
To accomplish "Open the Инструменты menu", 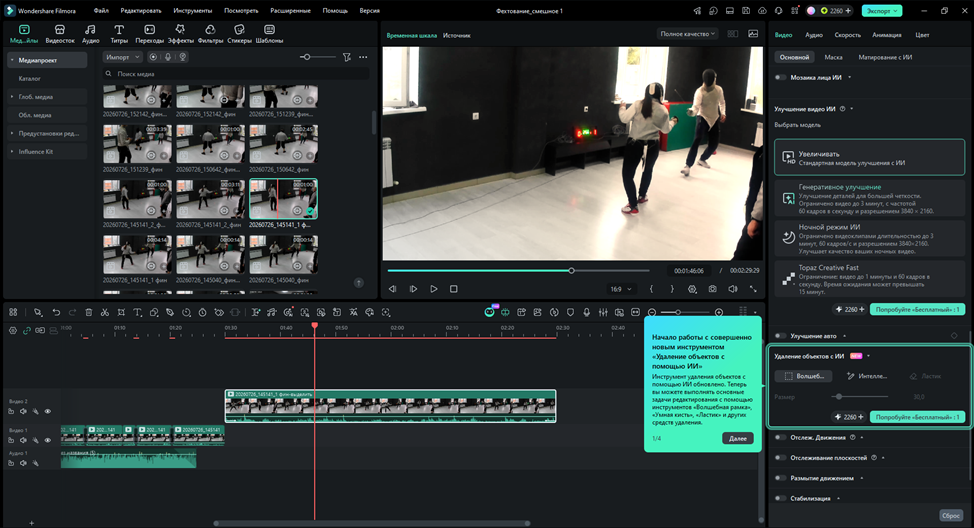I will pos(193,11).
